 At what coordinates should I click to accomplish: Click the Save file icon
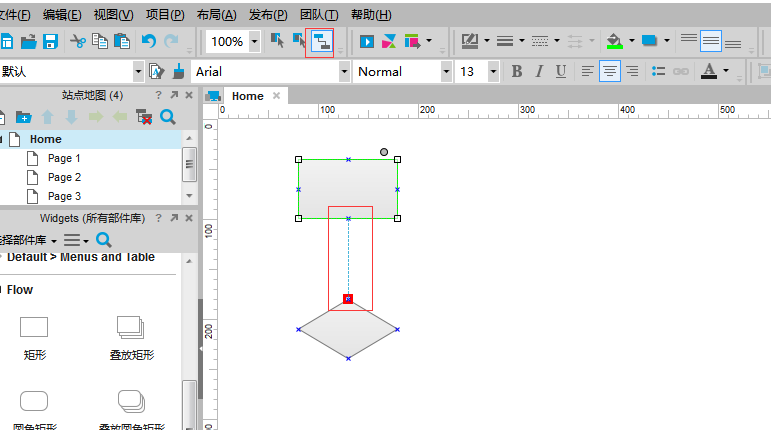(50, 41)
